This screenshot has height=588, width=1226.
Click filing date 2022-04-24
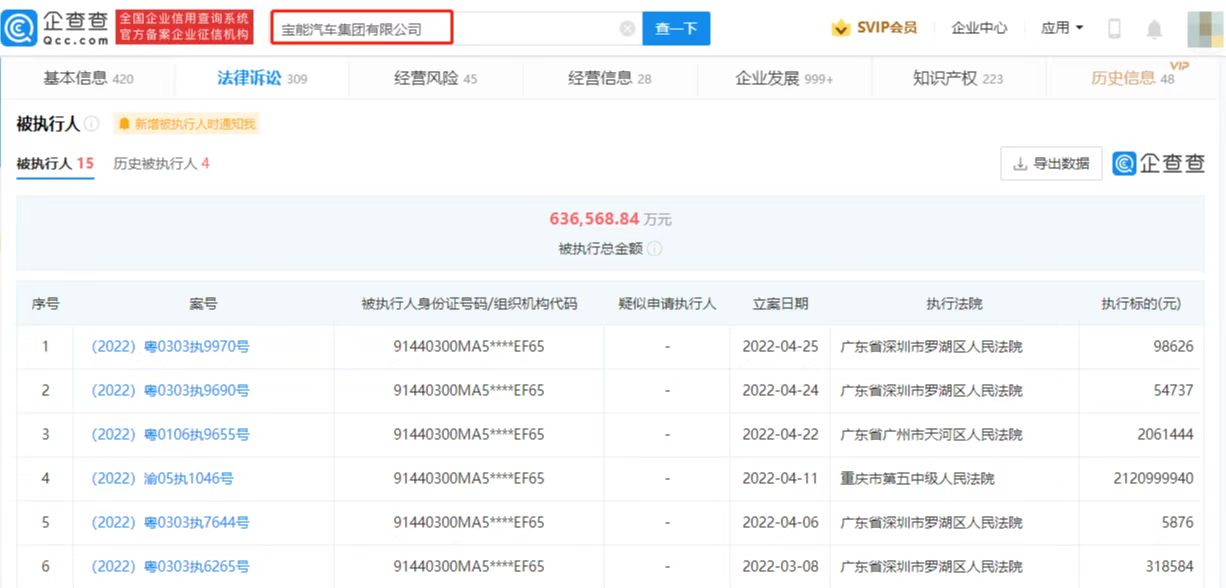(780, 391)
